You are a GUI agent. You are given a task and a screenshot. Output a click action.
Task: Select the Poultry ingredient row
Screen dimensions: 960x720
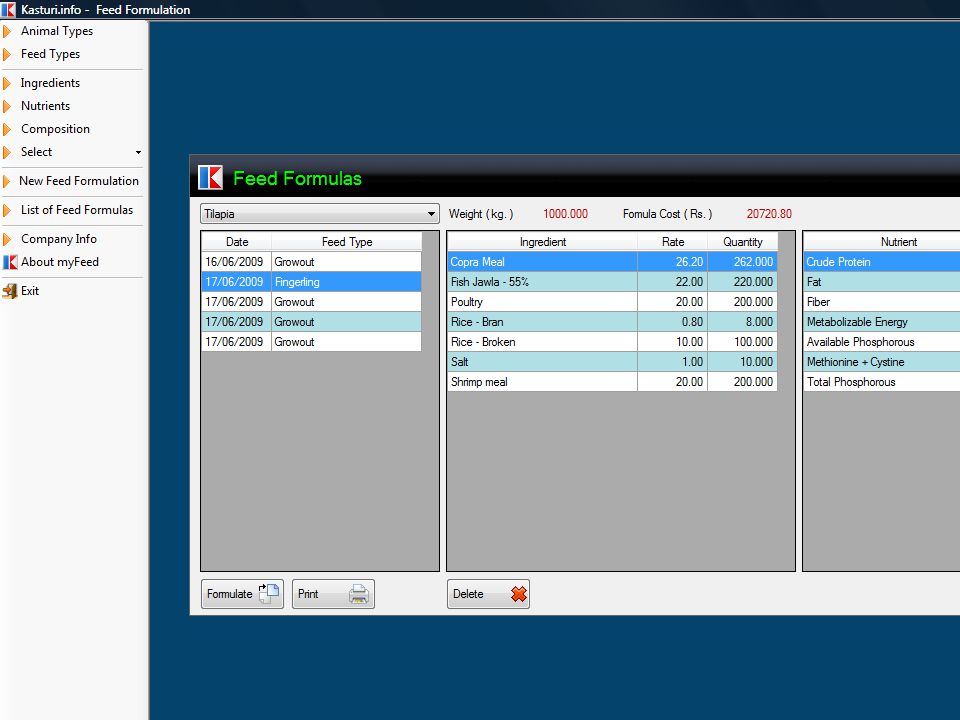coord(612,302)
